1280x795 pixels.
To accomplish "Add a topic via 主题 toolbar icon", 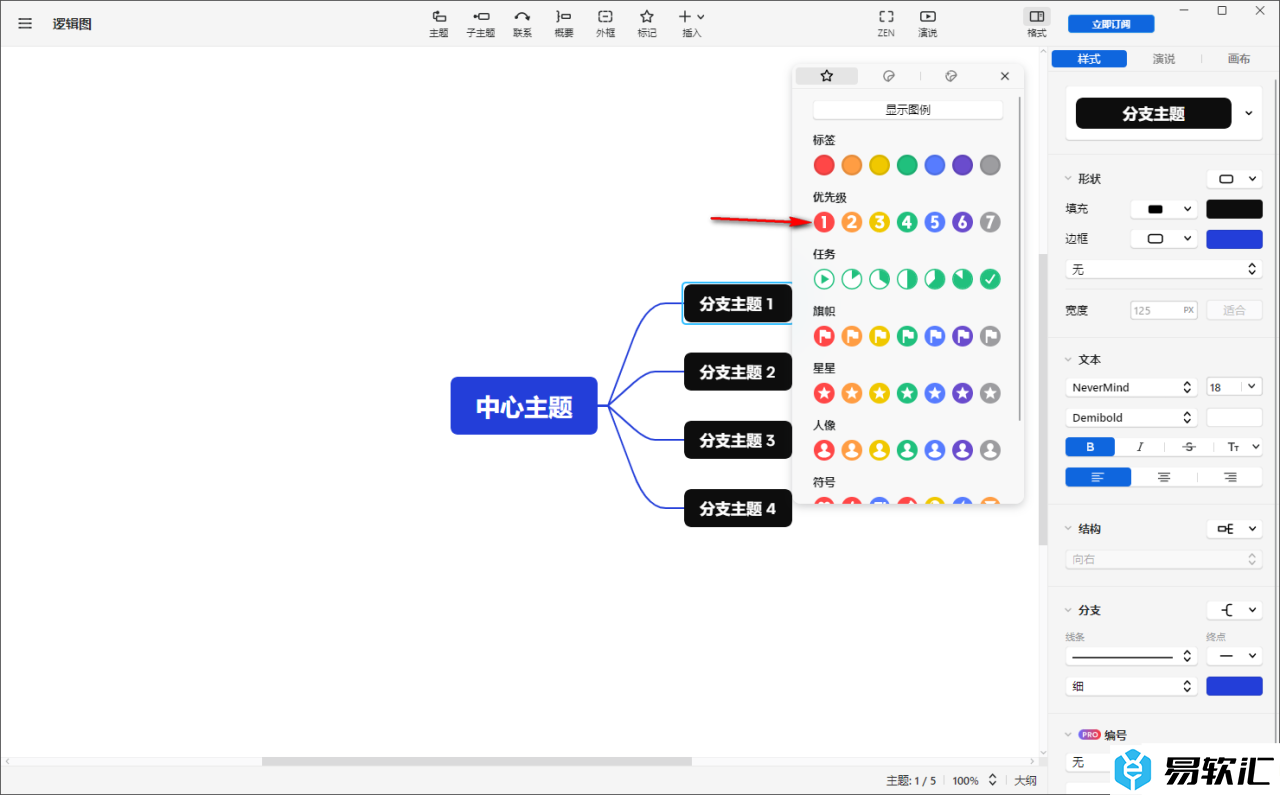I will tap(439, 24).
